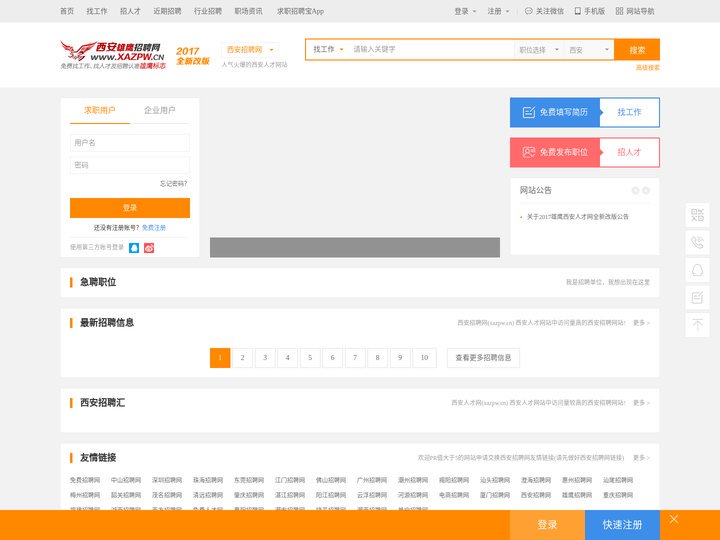
Task: Log in with the QQ third-party icon
Action: pyautogui.click(x=134, y=248)
